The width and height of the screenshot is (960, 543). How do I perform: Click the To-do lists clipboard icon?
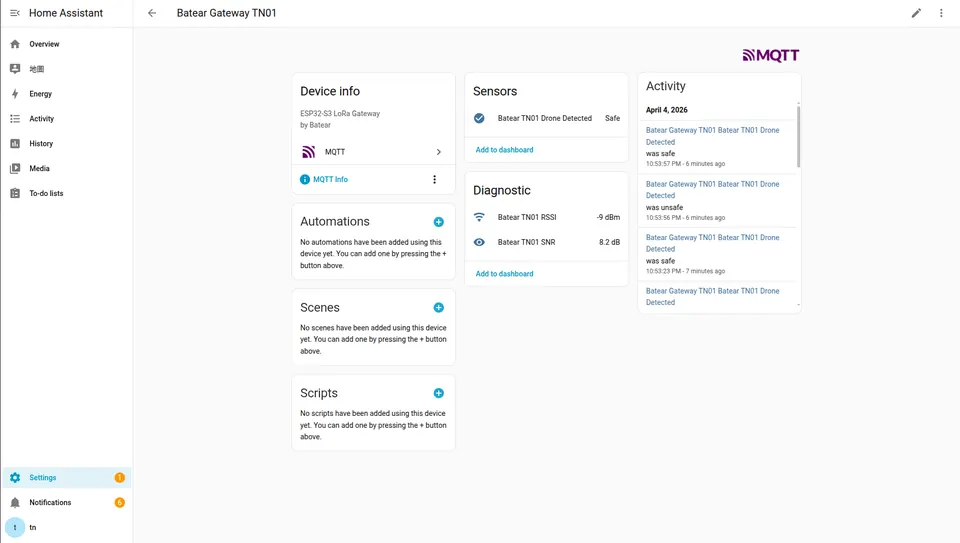click(x=15, y=193)
